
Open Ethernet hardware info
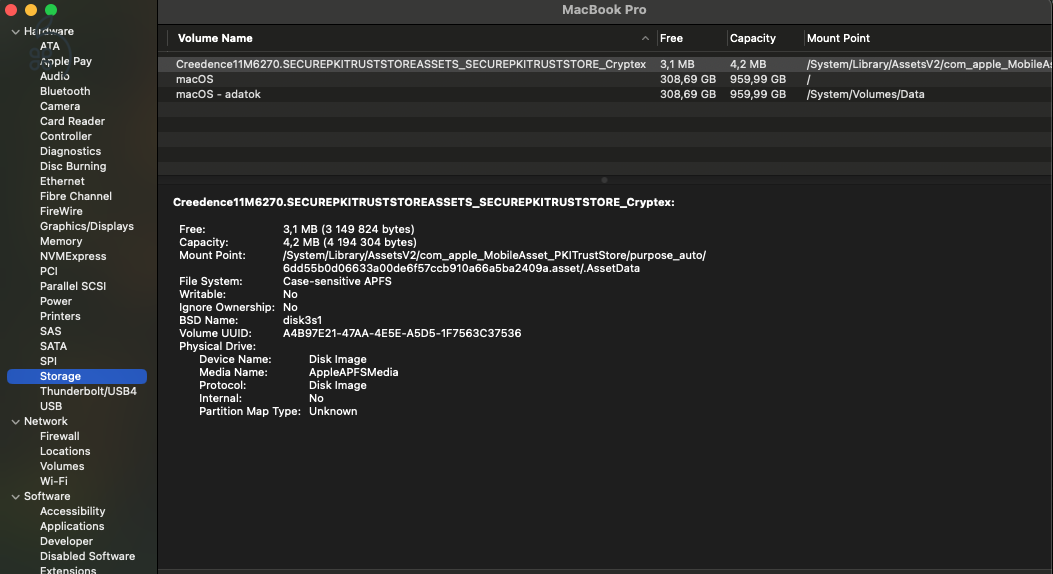pyautogui.click(x=62, y=181)
